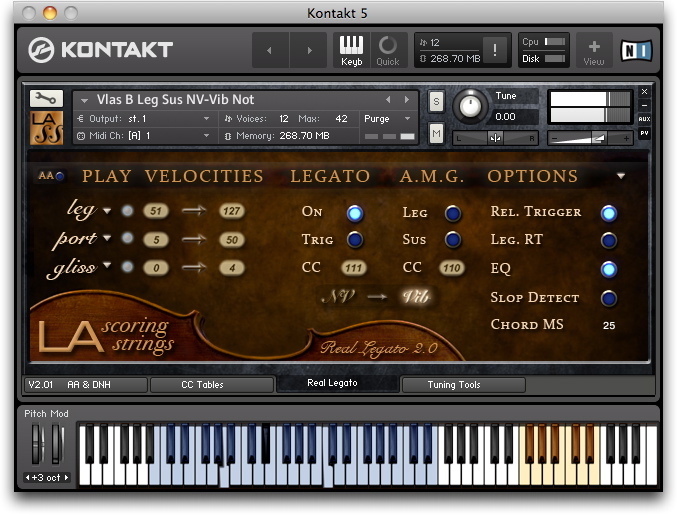
Task: Enable the Legato Trig switch
Action: tap(355, 240)
